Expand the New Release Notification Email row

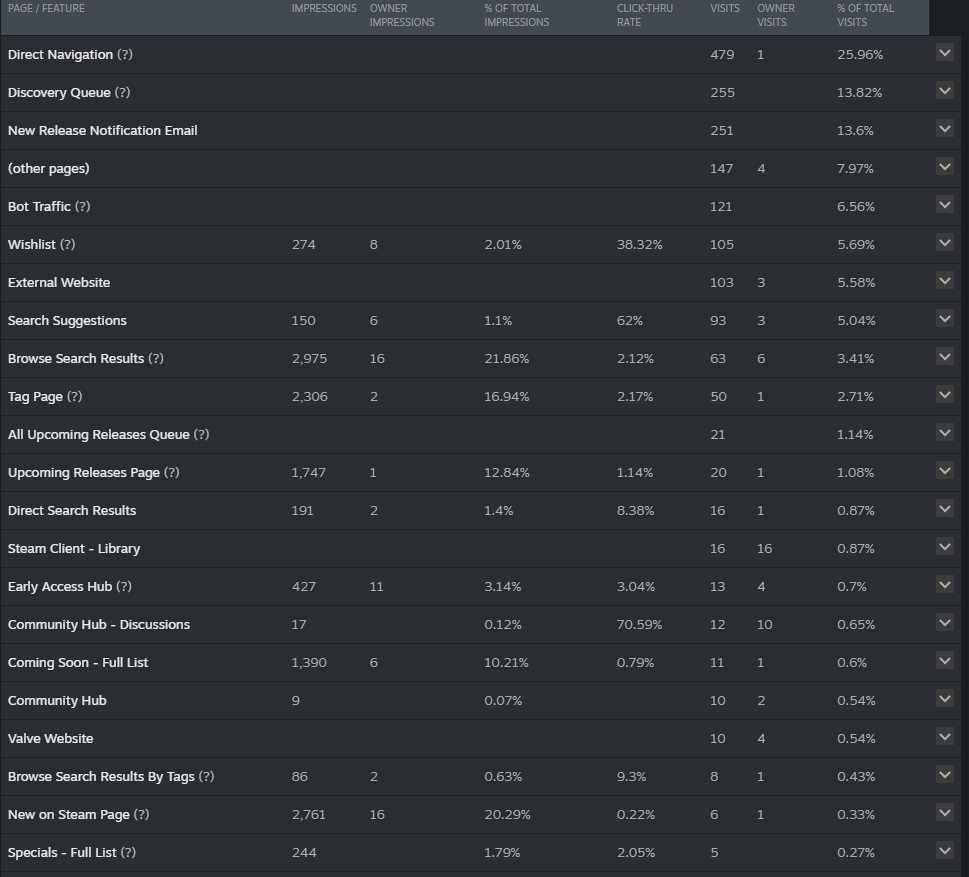pyautogui.click(x=944, y=129)
